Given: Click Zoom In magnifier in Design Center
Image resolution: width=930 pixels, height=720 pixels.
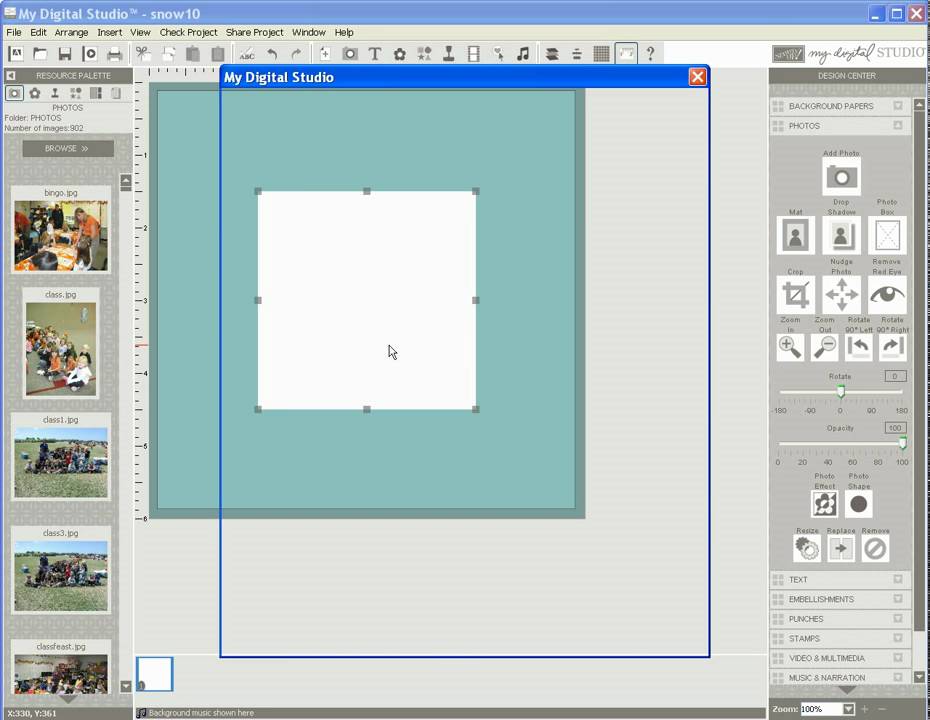Looking at the screenshot, I should click(x=790, y=347).
